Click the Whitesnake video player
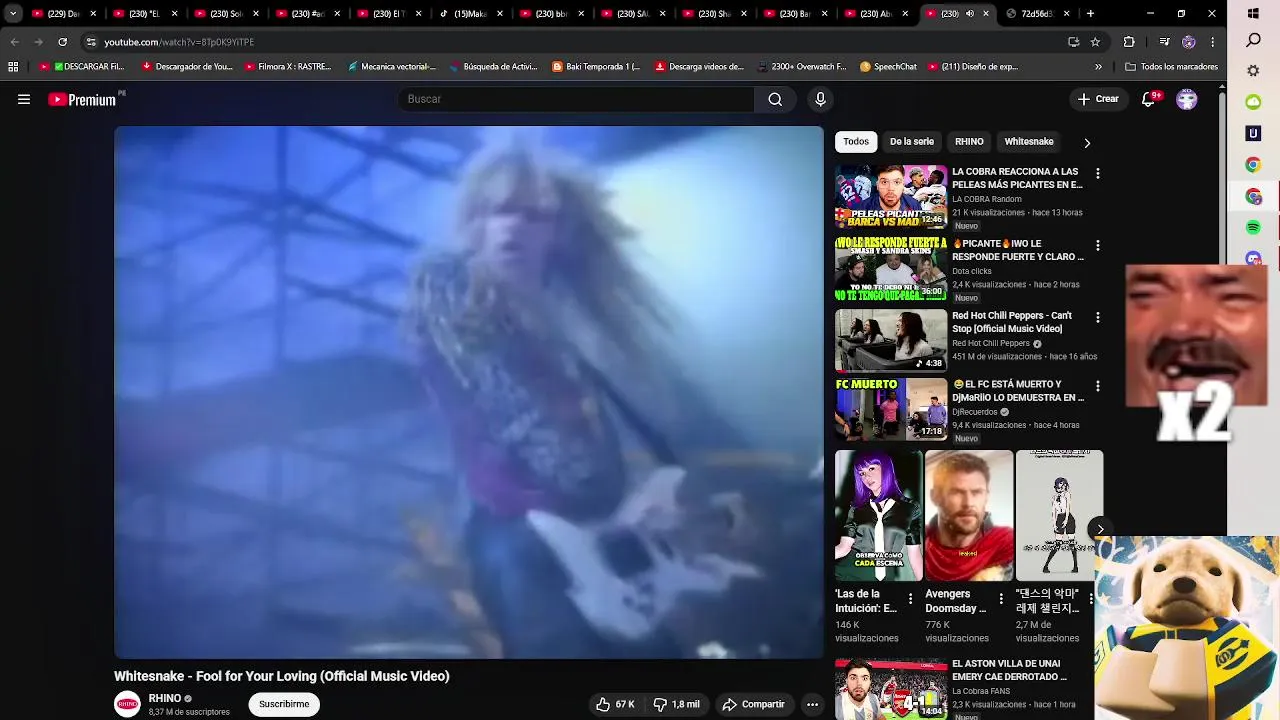 (469, 392)
